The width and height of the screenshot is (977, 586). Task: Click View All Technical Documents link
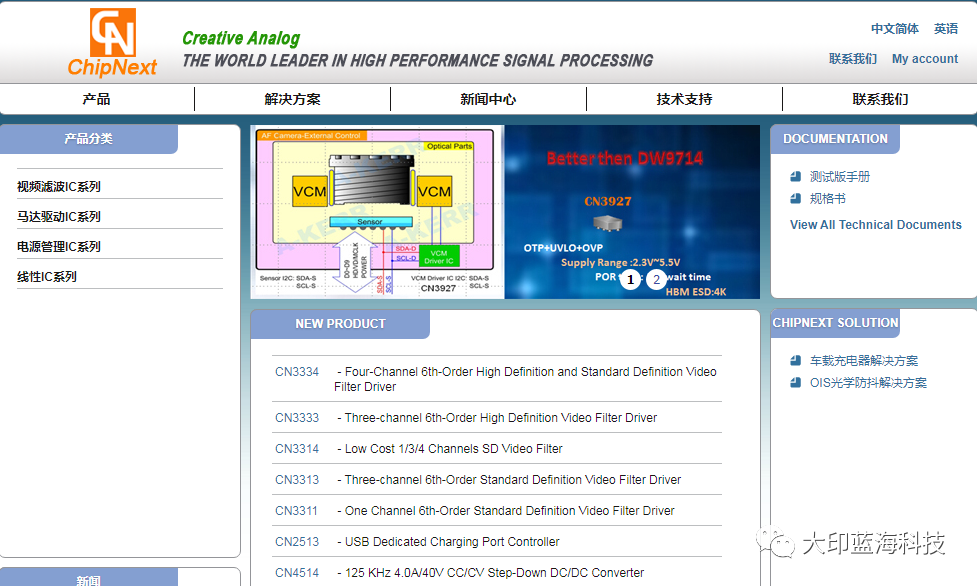875,225
